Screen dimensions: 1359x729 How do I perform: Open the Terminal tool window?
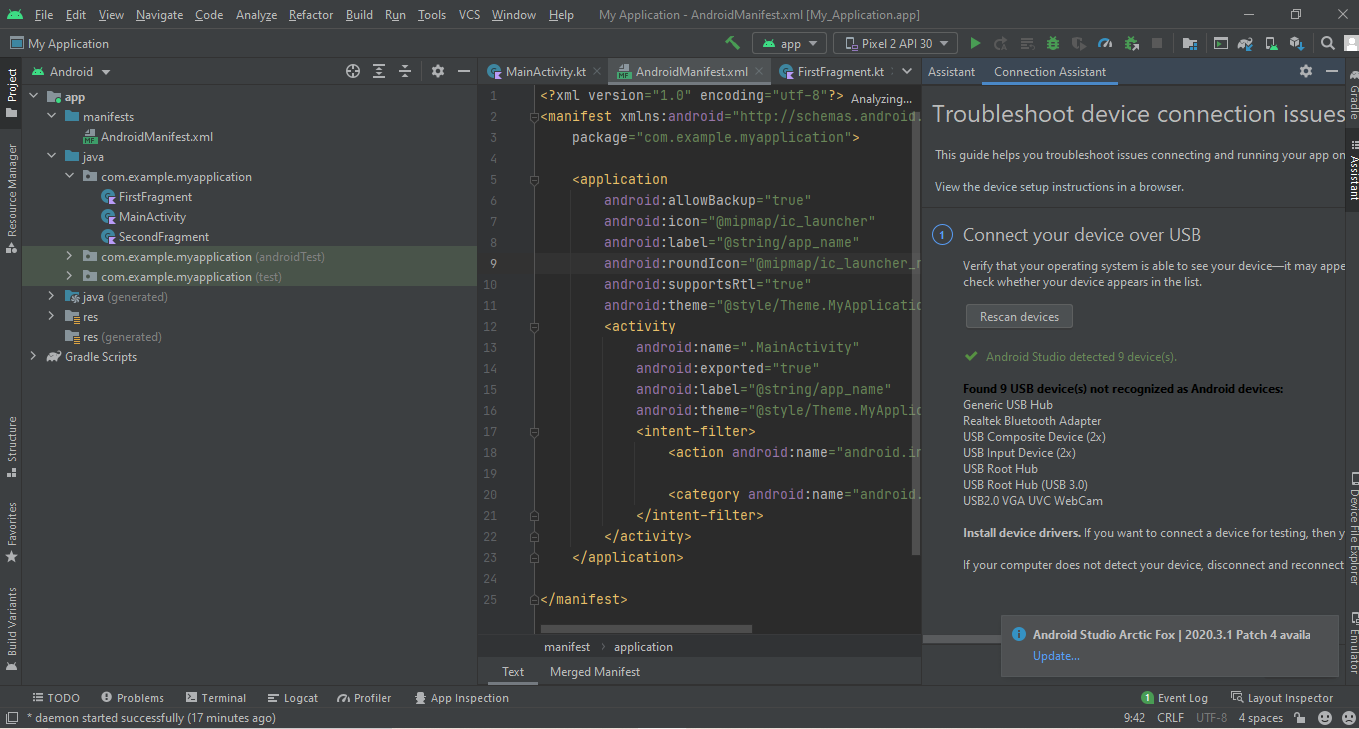[215, 698]
